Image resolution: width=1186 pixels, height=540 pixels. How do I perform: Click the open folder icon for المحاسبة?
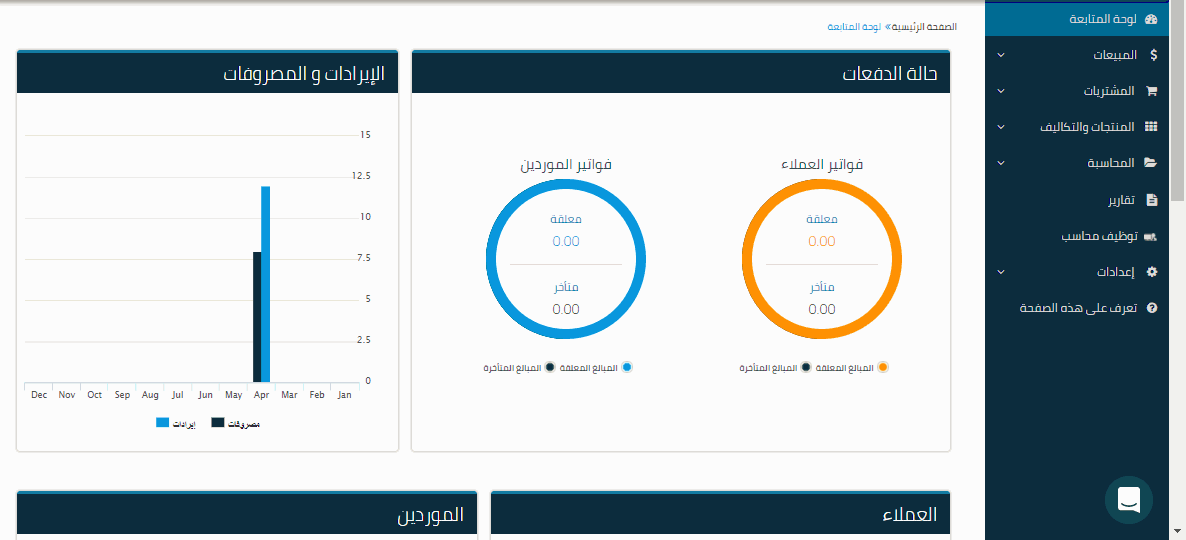pyautogui.click(x=1151, y=163)
